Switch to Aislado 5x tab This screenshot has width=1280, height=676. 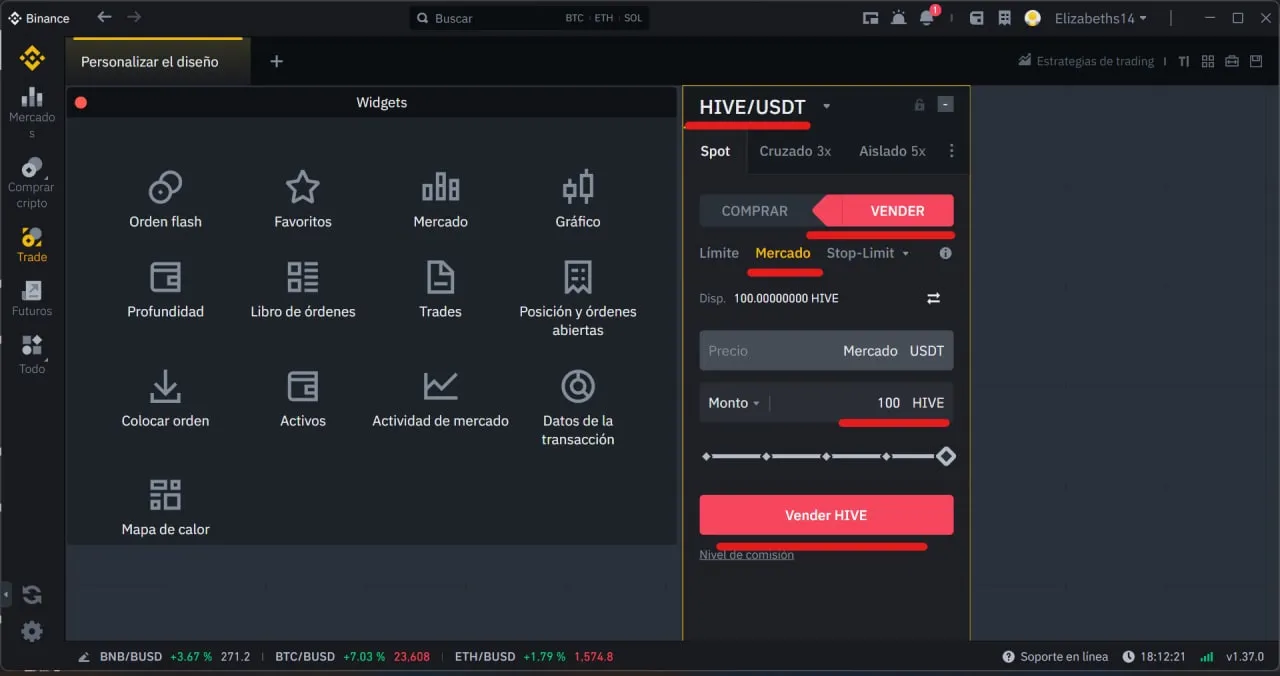pyautogui.click(x=892, y=151)
